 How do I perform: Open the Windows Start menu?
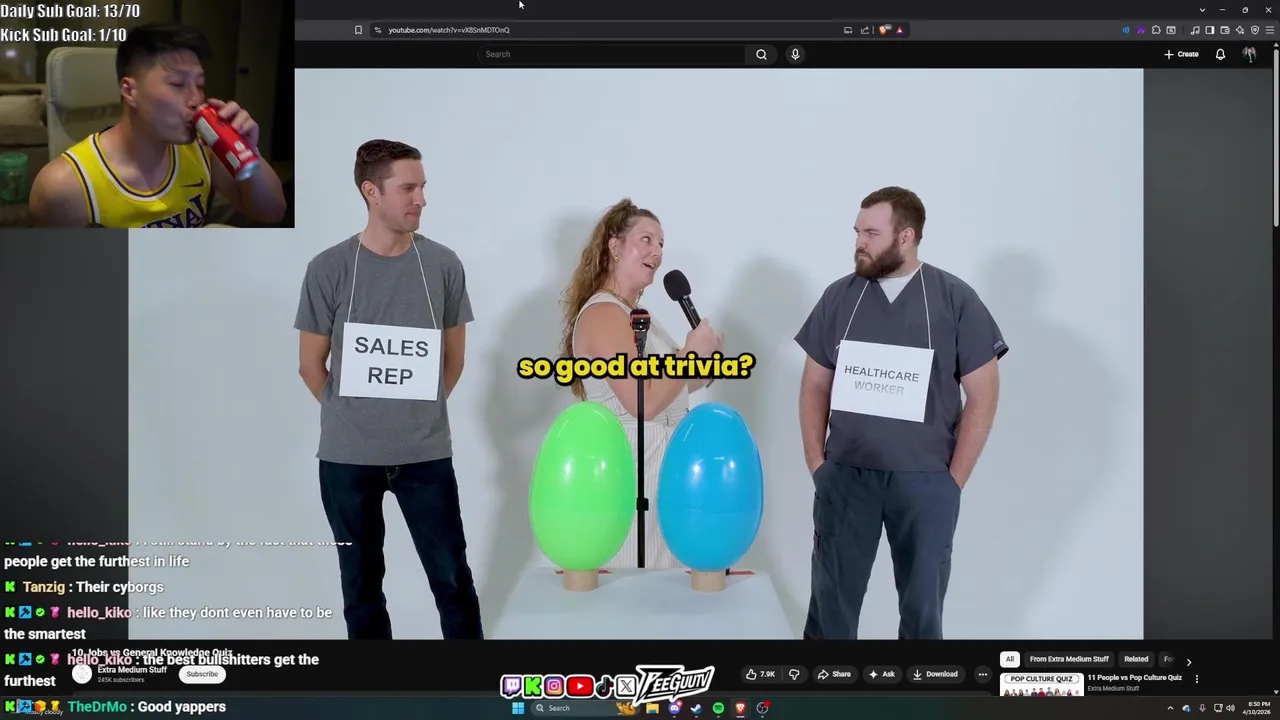coord(518,708)
